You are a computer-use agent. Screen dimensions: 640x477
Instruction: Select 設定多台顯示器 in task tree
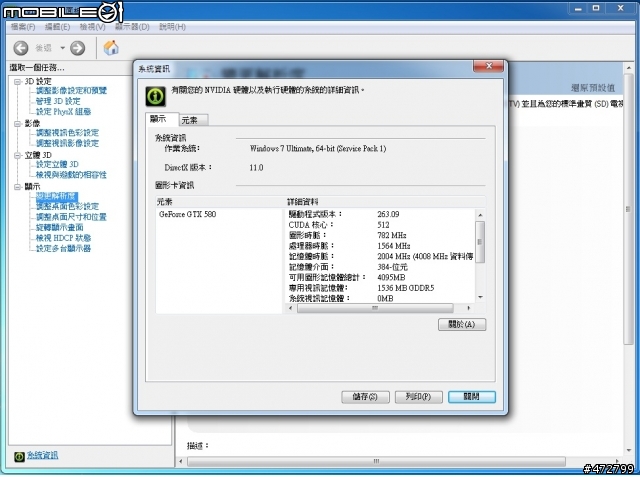click(x=63, y=248)
